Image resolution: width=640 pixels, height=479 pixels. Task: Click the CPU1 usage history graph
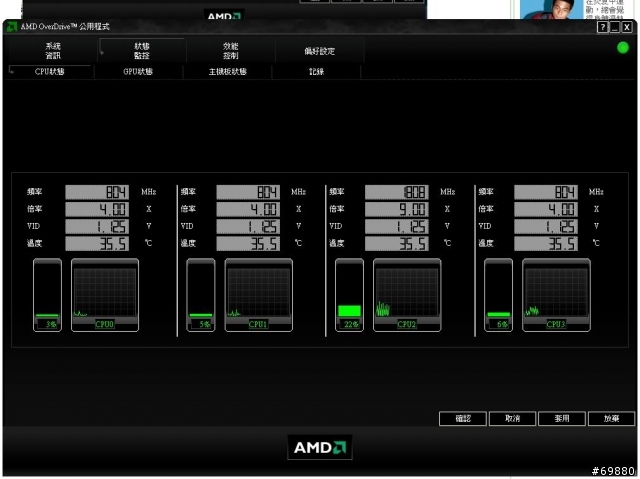[x=258, y=295]
